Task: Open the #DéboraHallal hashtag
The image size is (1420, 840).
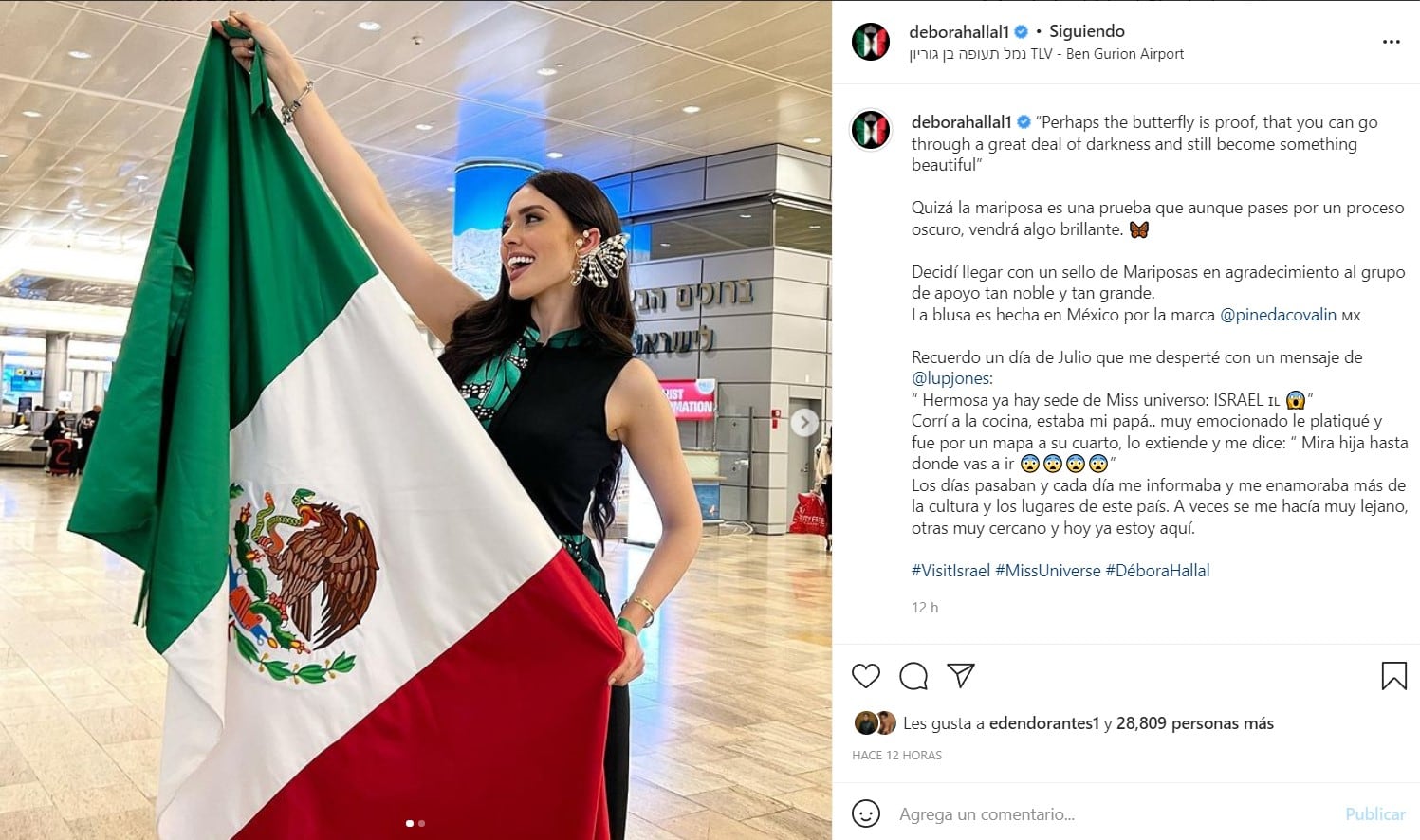Action: [1157, 571]
